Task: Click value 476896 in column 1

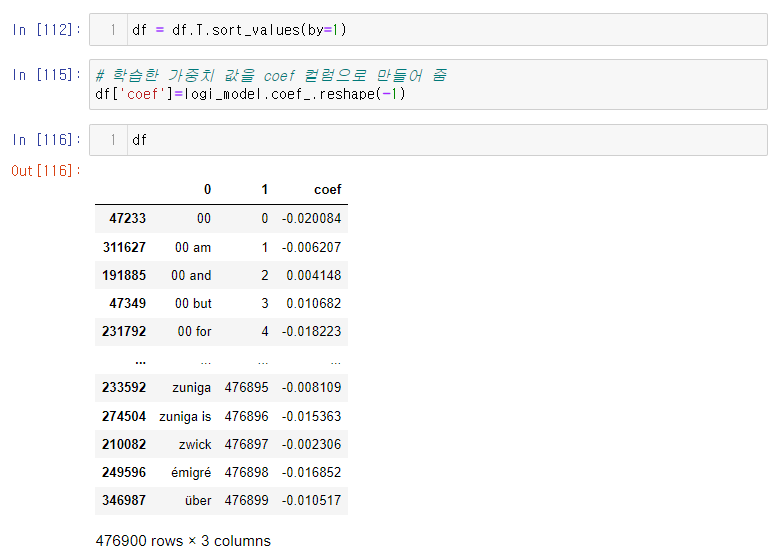Action: pyautogui.click(x=247, y=417)
